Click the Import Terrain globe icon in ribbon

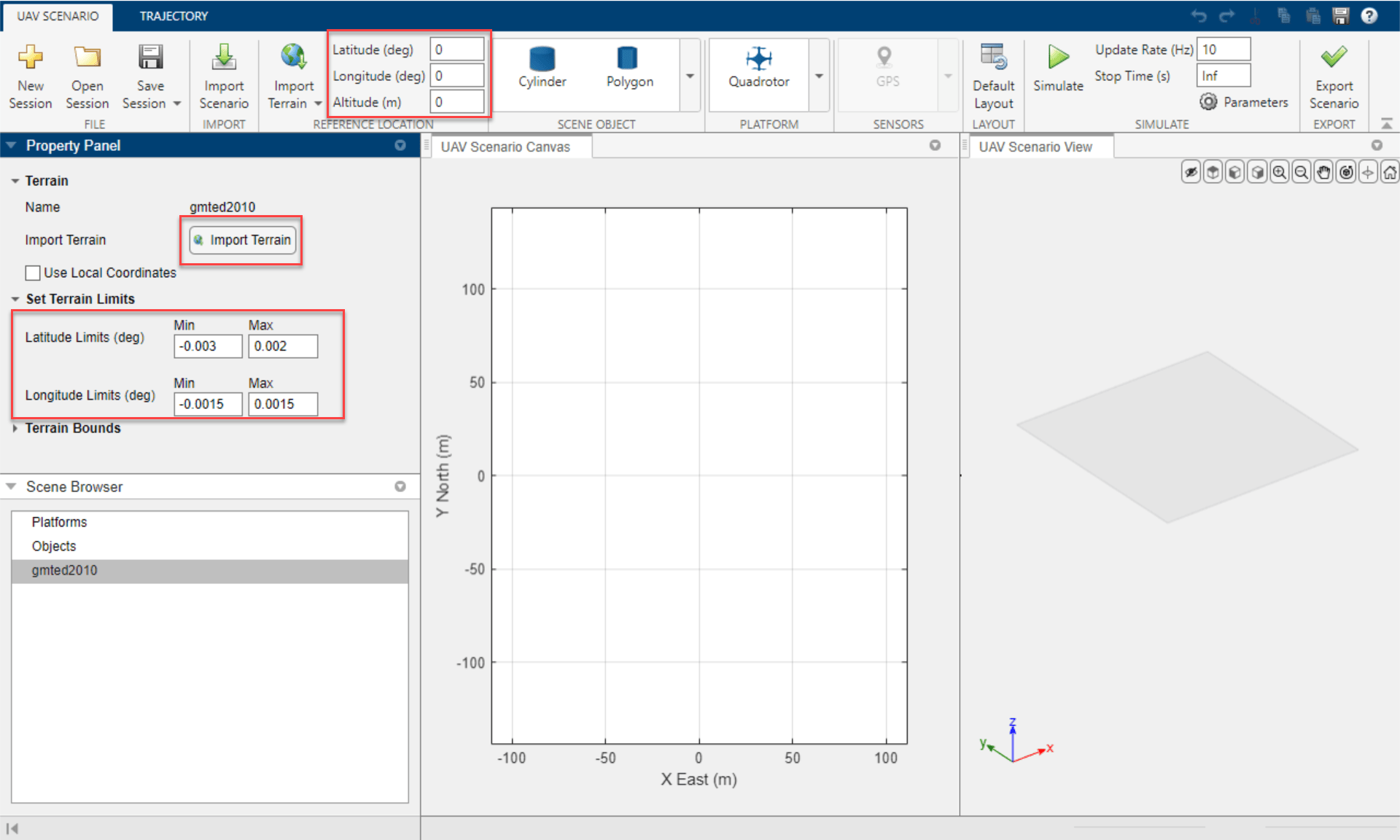click(x=293, y=57)
